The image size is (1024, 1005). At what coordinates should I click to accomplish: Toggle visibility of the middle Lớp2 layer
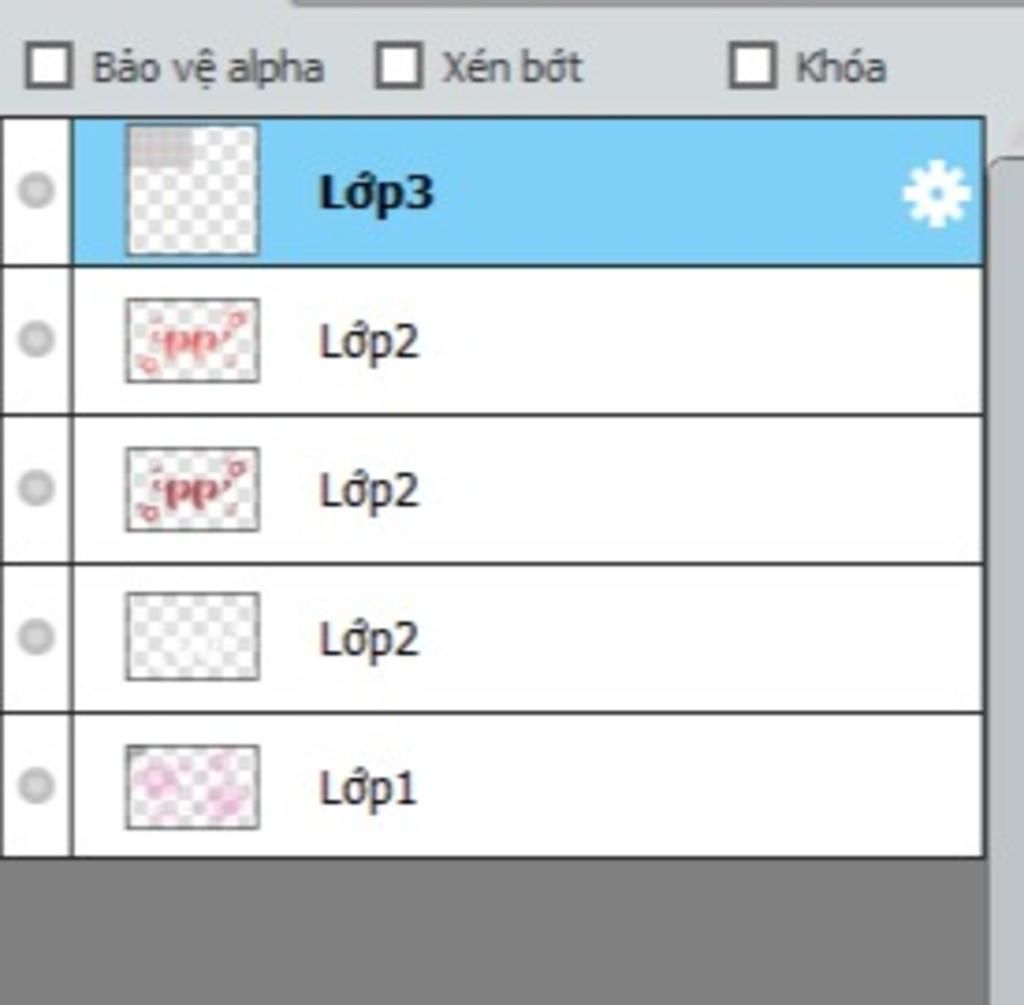tap(36, 488)
